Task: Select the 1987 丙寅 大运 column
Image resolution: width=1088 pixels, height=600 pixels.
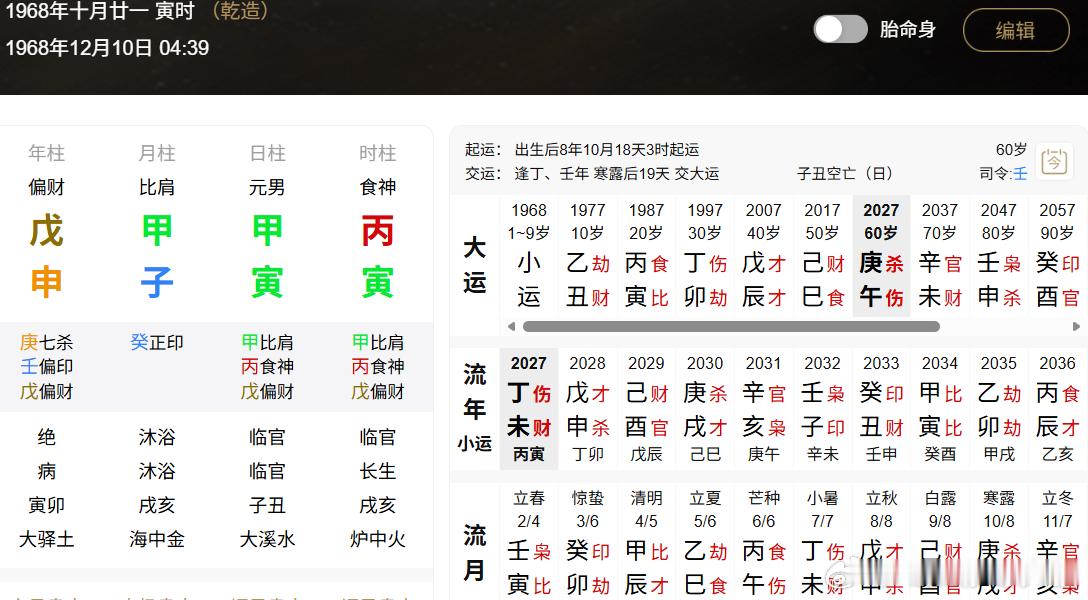Action: [646, 256]
